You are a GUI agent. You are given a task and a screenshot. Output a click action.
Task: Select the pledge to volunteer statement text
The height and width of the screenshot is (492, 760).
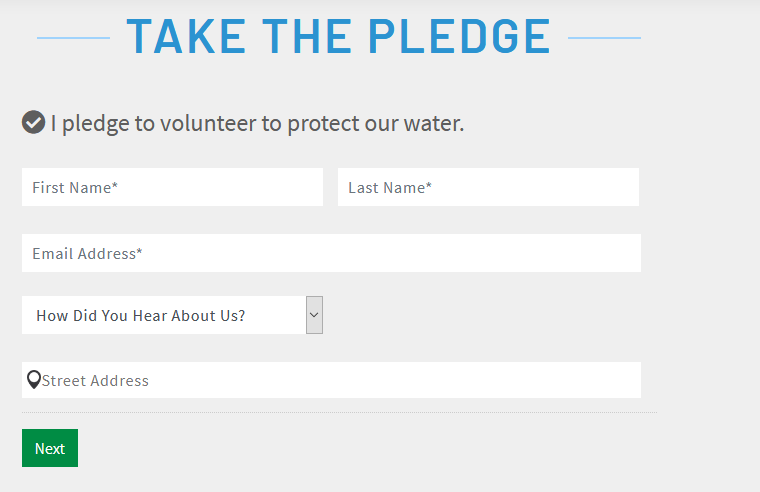point(257,124)
